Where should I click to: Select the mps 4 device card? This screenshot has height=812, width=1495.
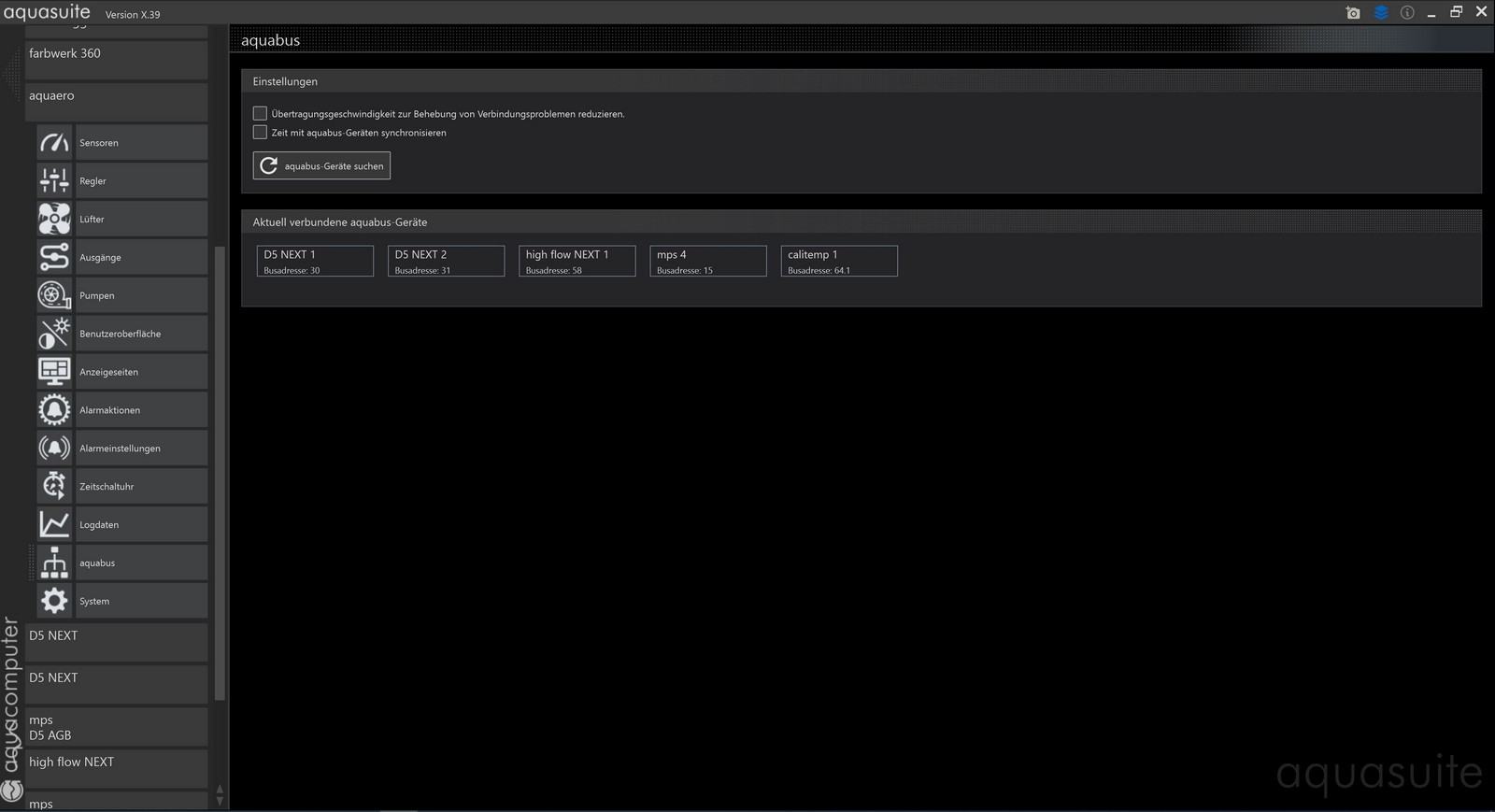tap(708, 261)
